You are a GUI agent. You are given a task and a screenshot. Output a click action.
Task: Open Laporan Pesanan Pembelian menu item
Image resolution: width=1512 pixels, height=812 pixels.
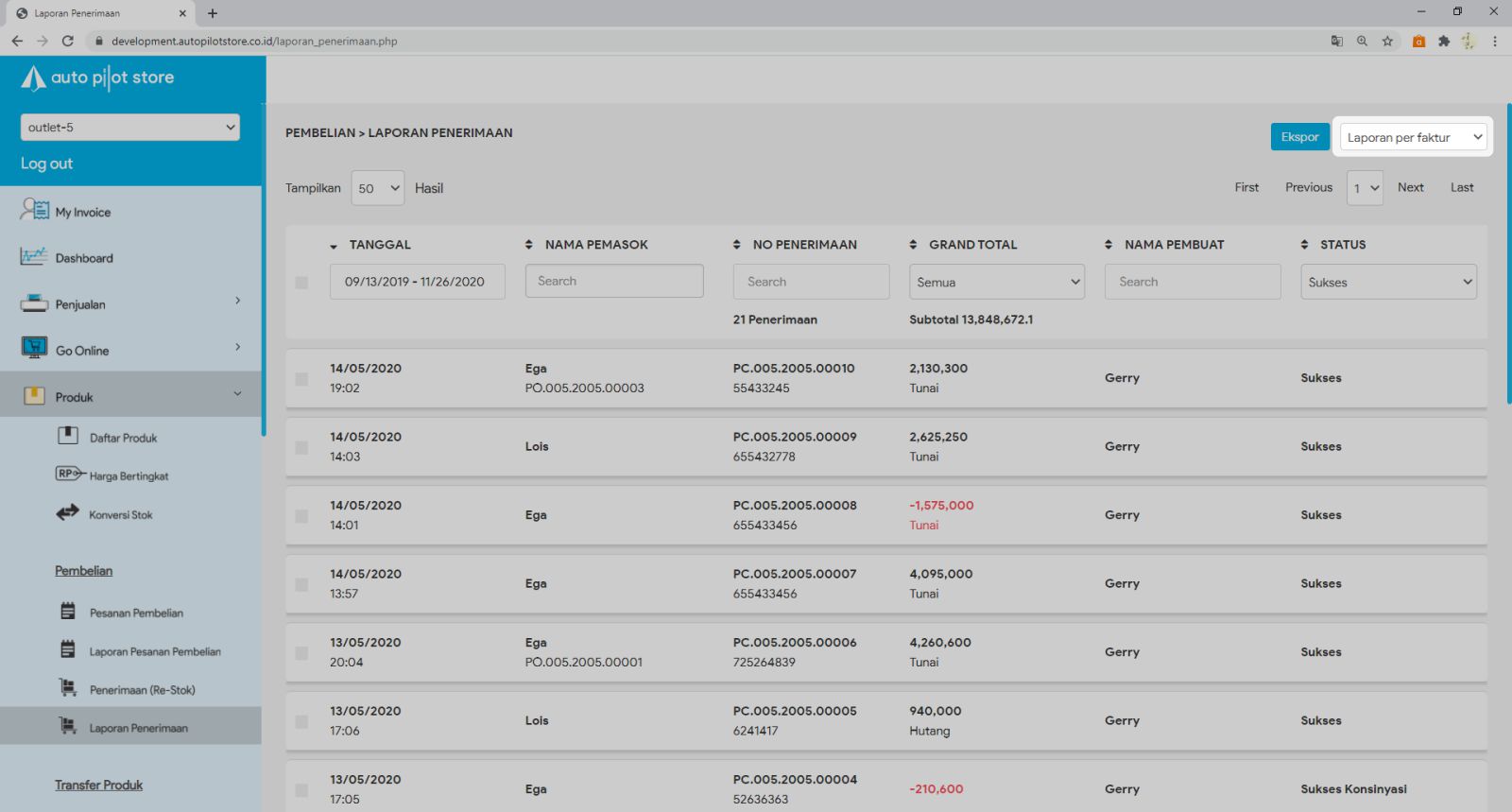(155, 651)
